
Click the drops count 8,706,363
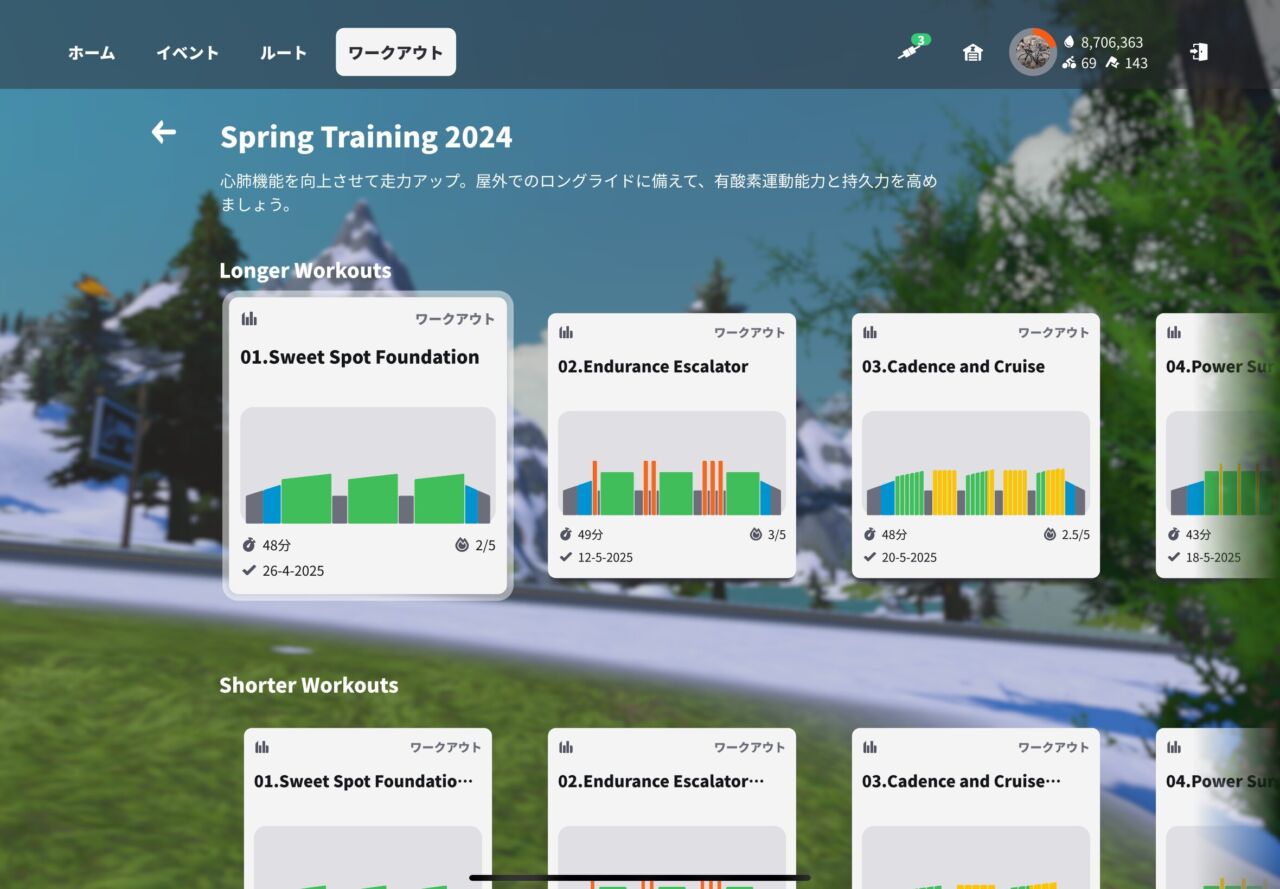click(1111, 42)
